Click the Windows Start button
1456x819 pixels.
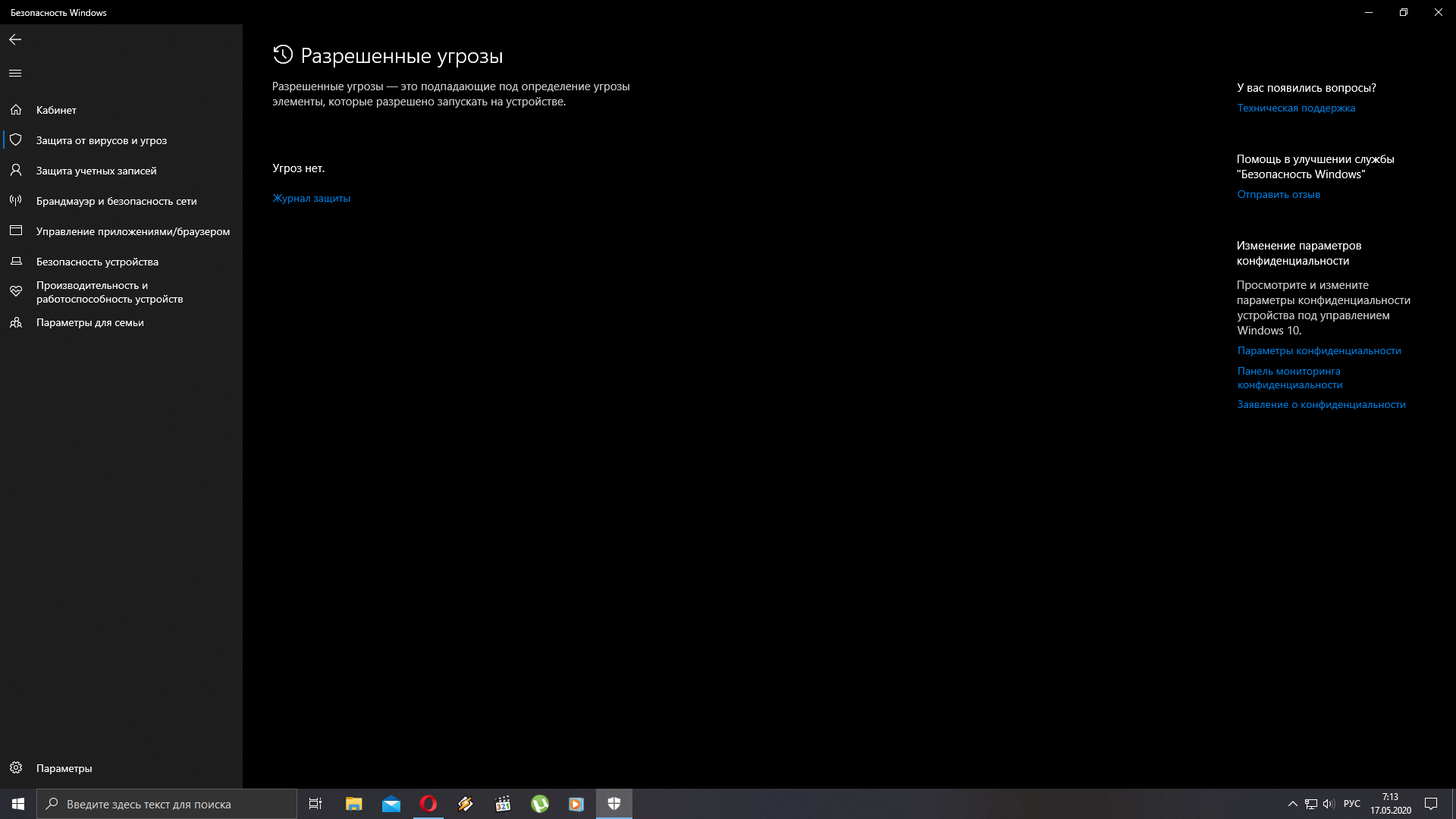(18, 804)
